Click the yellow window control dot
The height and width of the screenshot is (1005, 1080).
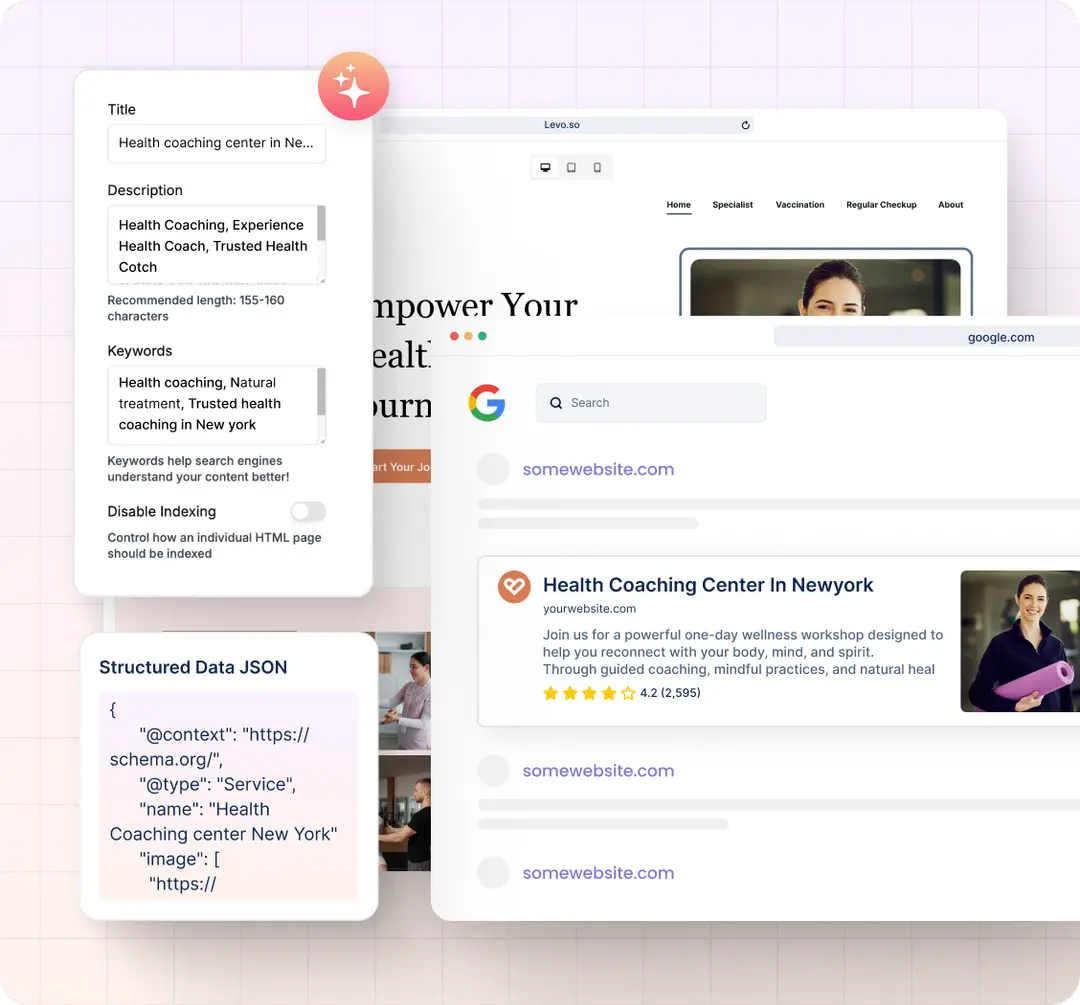pos(468,336)
